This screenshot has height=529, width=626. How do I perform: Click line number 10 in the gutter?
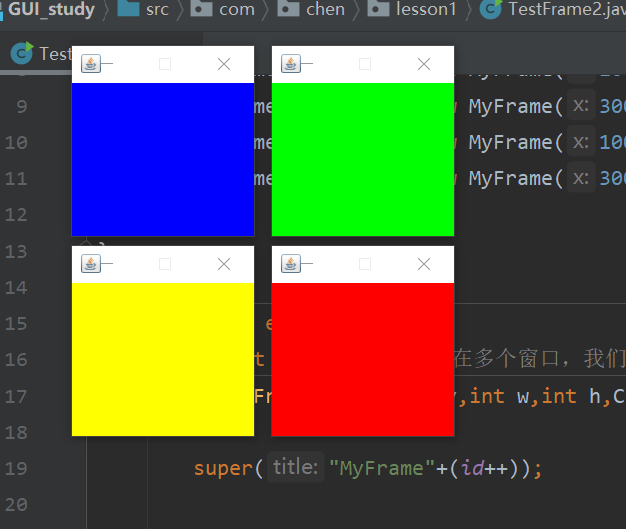click(x=16, y=143)
